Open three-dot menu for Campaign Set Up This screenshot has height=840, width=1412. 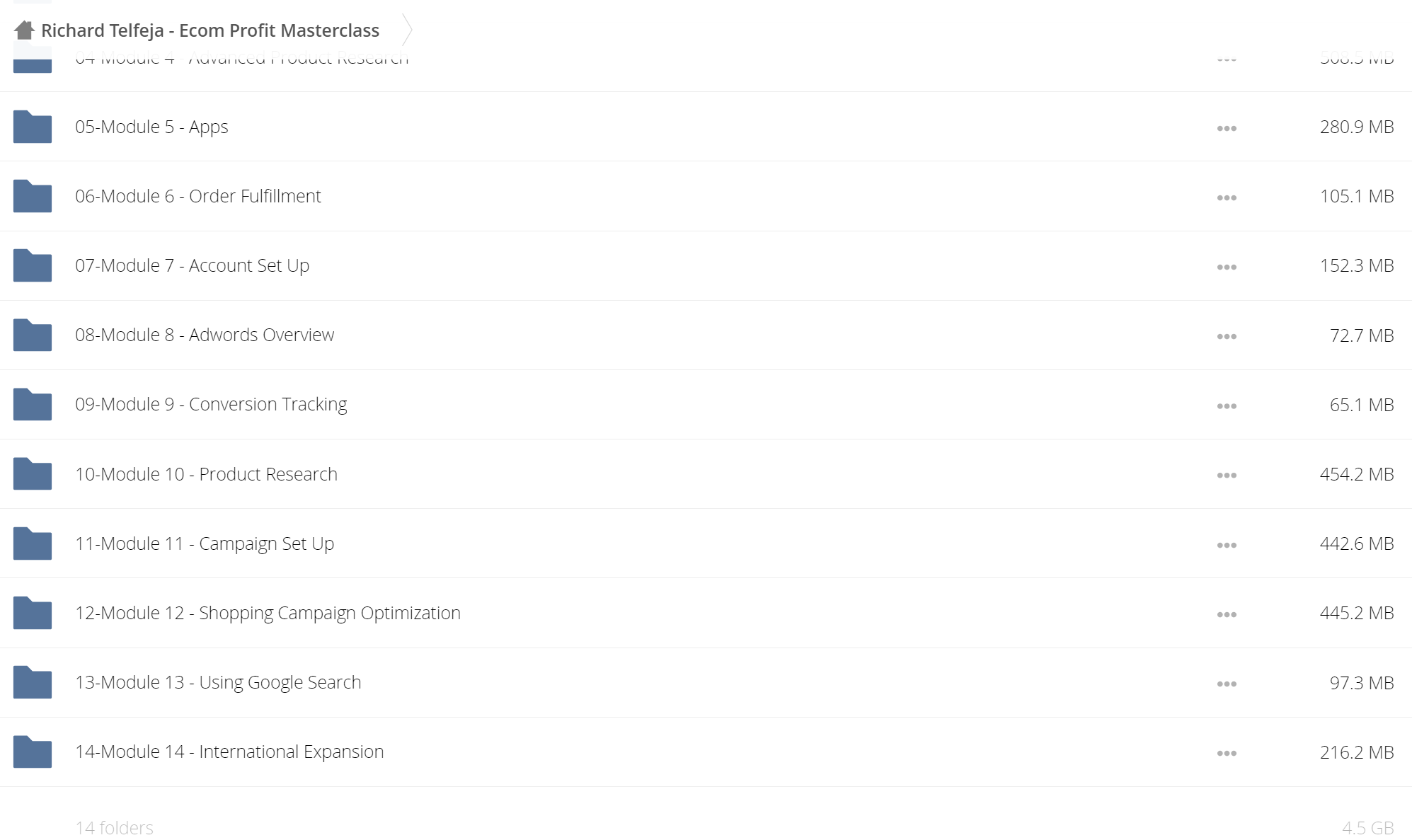(1227, 545)
